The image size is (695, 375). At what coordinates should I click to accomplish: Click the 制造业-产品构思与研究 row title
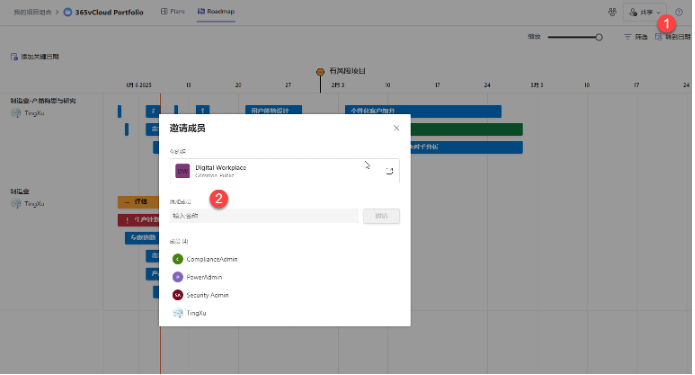[x=43, y=101]
